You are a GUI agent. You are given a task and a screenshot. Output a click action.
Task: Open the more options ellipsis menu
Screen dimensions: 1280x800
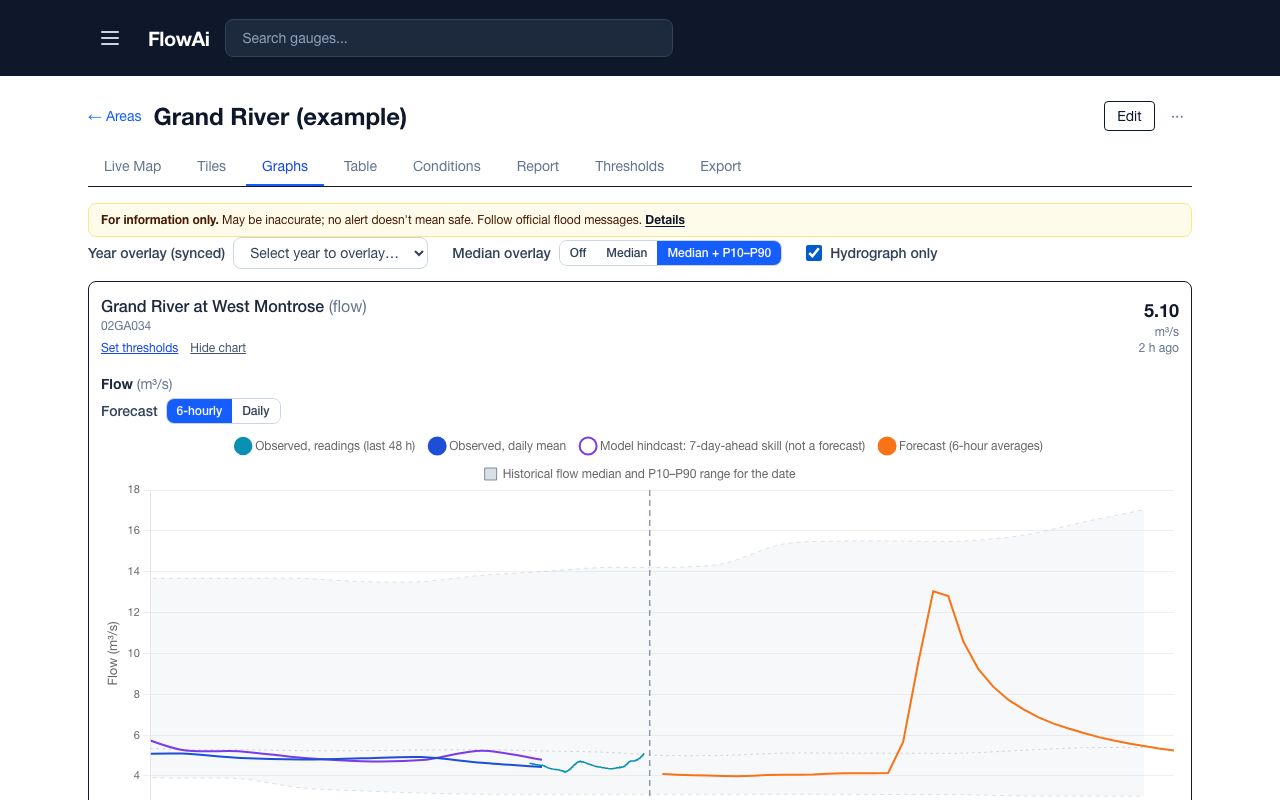click(1177, 116)
